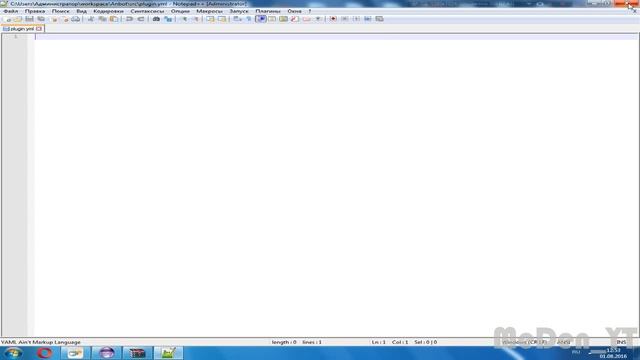
Task: Toggle synchronized vertical scrolling
Action: 210,19
